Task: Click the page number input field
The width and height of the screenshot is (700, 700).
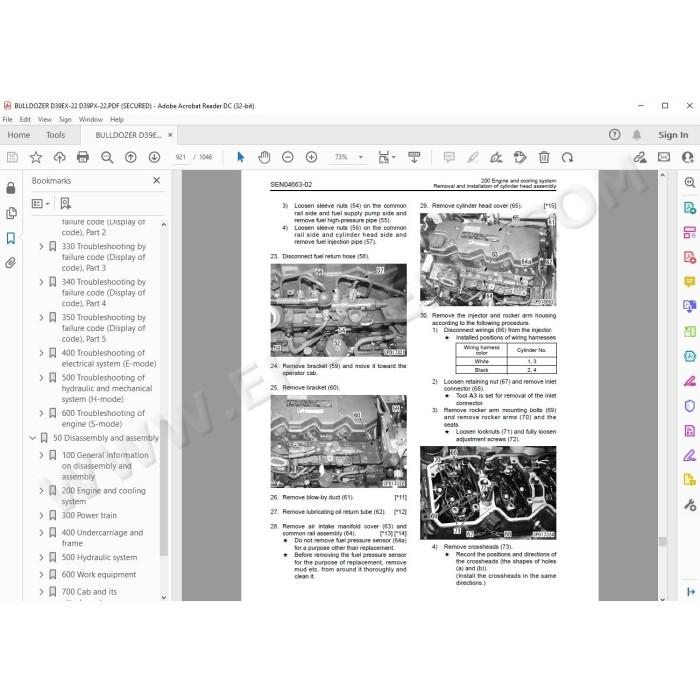Action: coord(181,157)
